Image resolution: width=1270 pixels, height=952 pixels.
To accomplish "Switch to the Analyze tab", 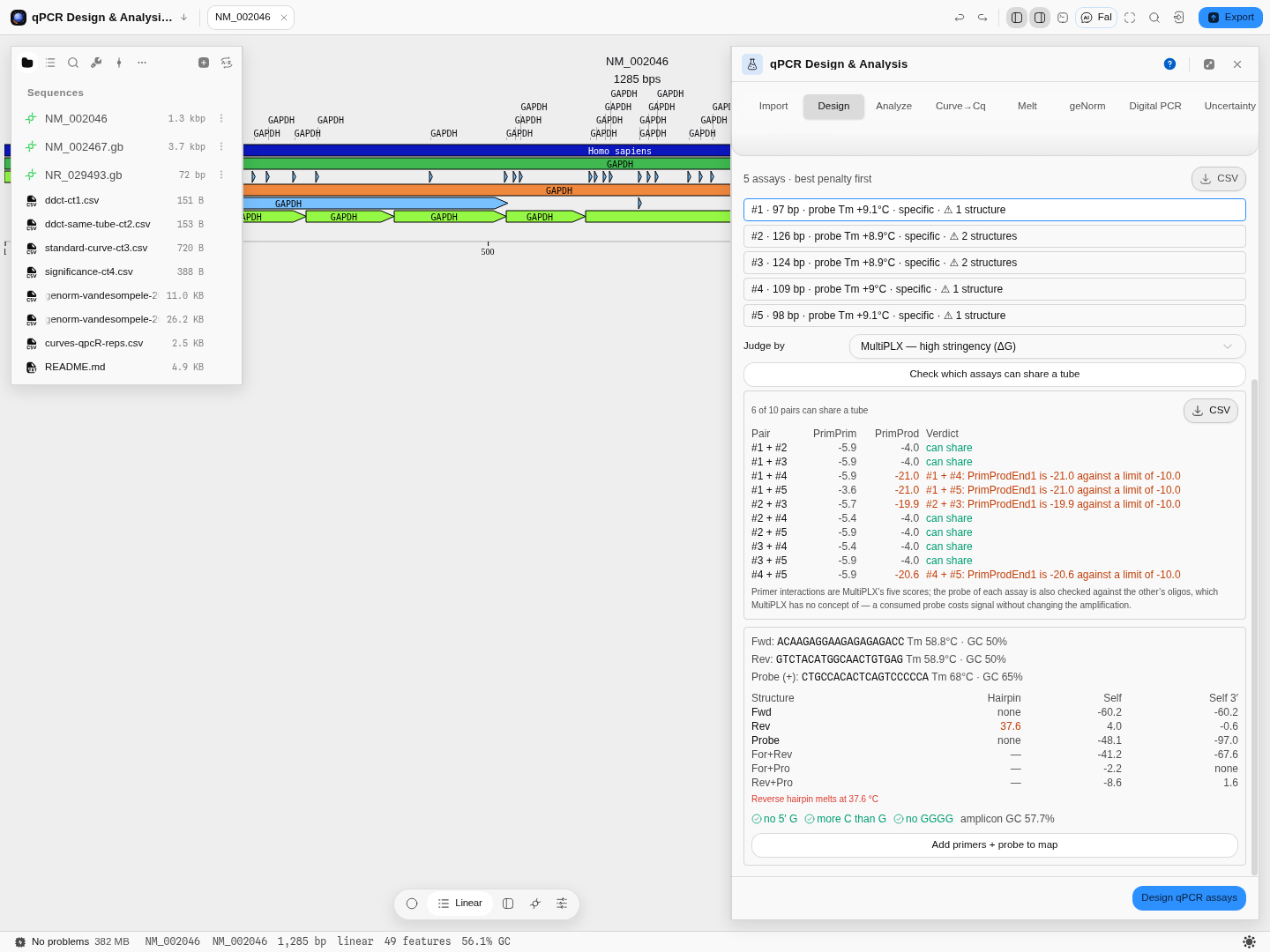I will [893, 107].
